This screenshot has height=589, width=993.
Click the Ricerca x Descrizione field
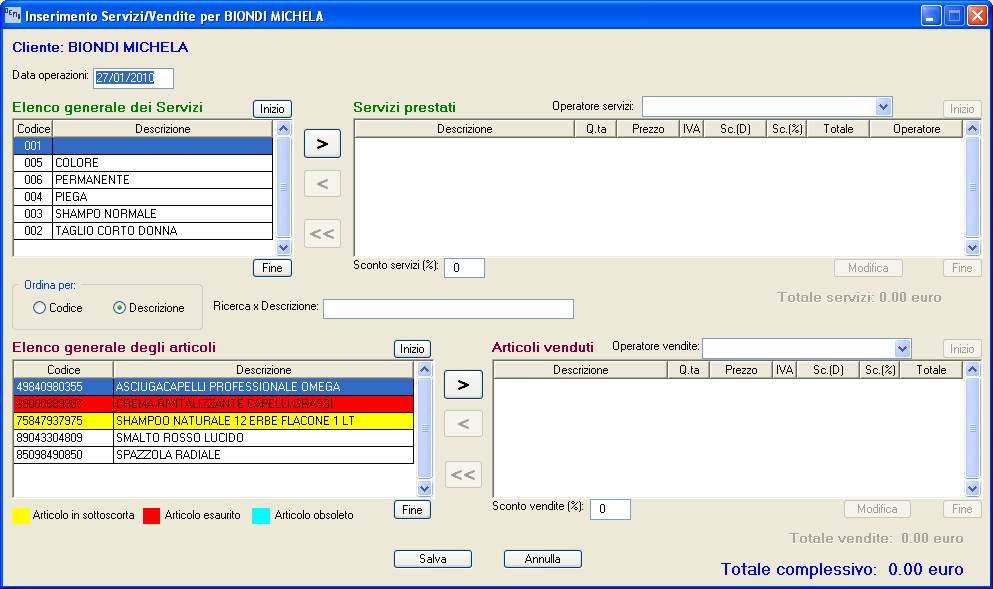click(448, 308)
